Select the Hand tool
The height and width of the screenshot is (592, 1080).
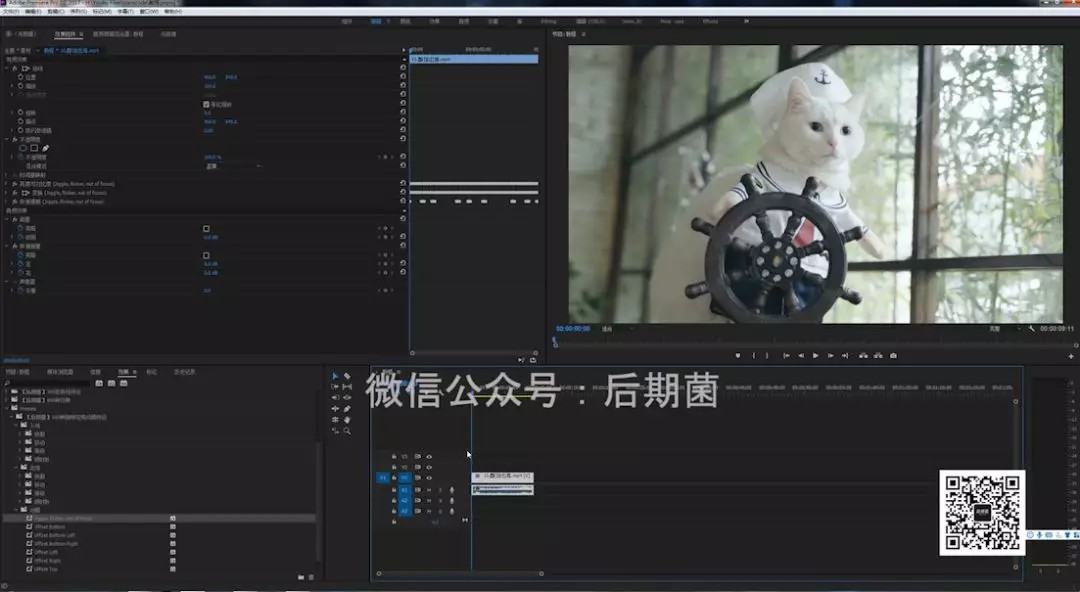coord(347,420)
